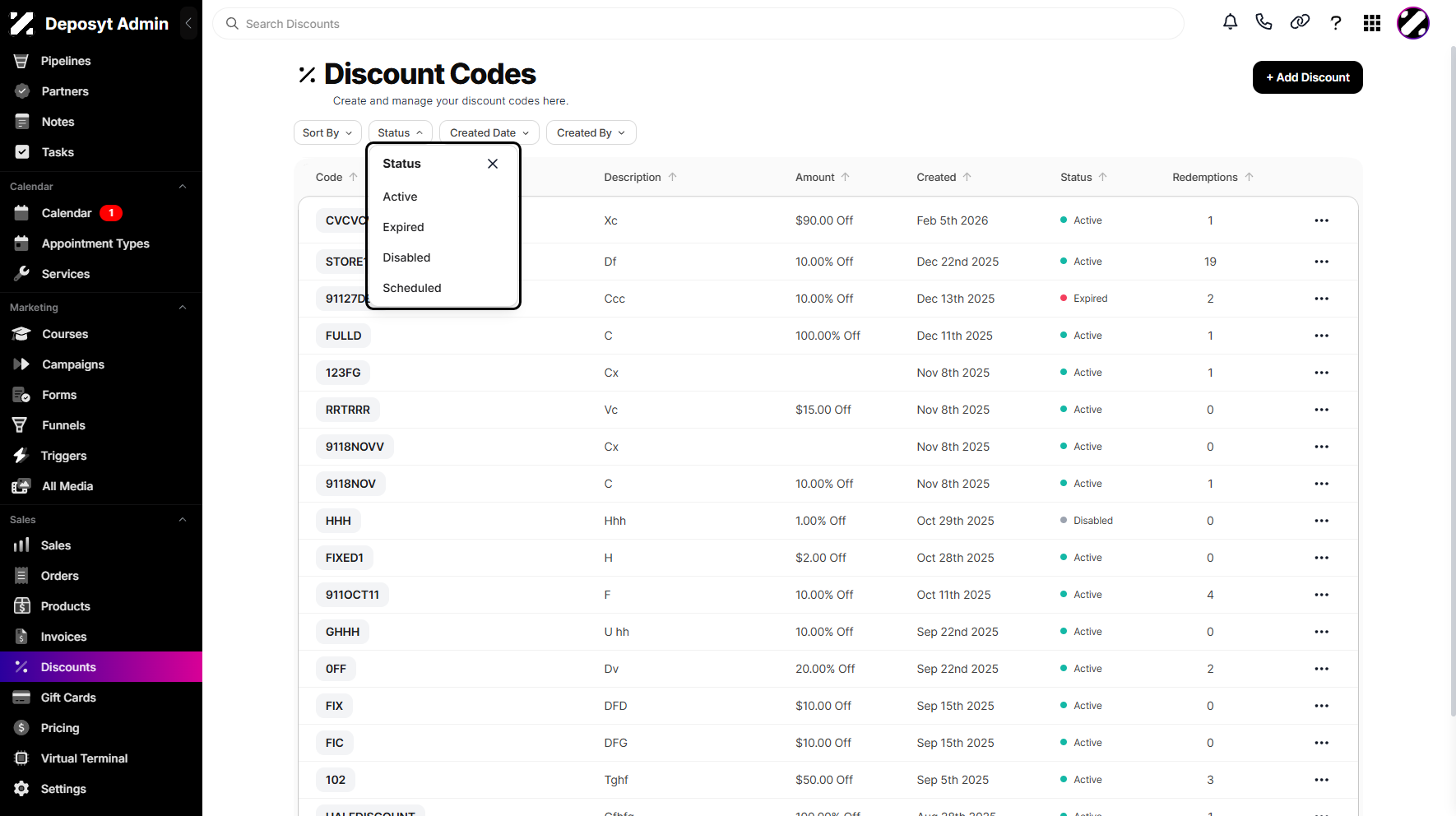Screen dimensions: 1456x816
Task: Open row actions for CVCVC discount
Action: 1322,220
